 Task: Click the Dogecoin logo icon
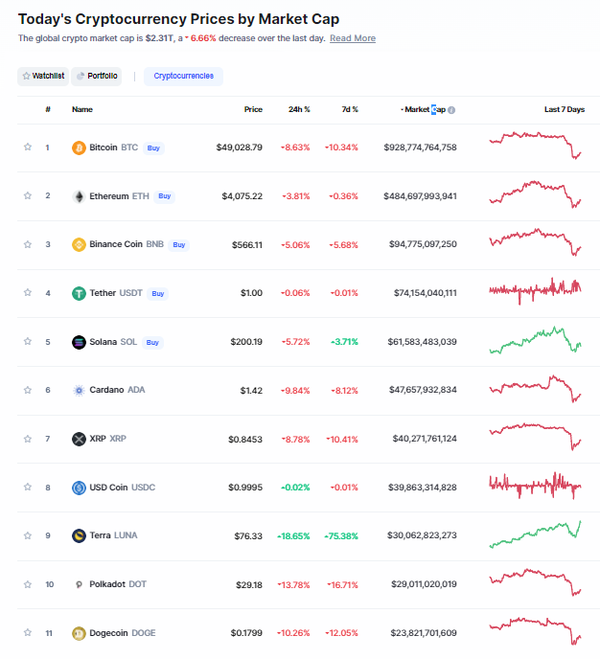79,633
